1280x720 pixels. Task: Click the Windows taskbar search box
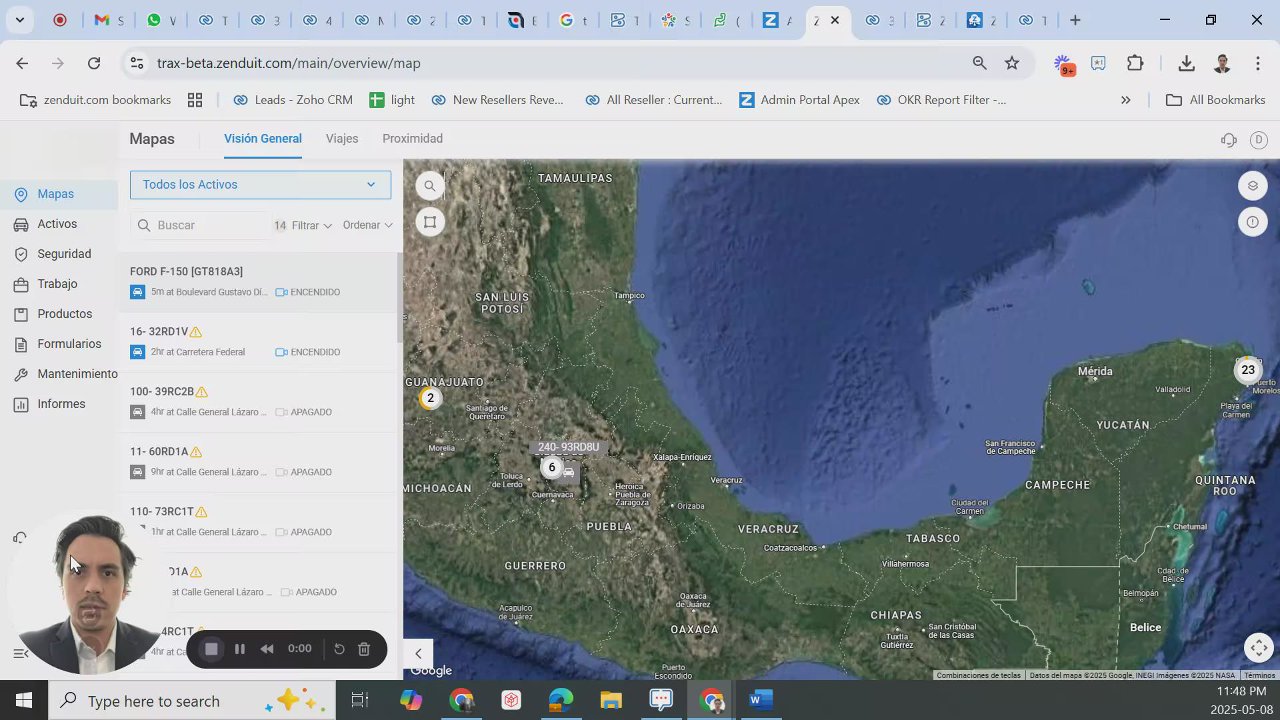pos(190,700)
